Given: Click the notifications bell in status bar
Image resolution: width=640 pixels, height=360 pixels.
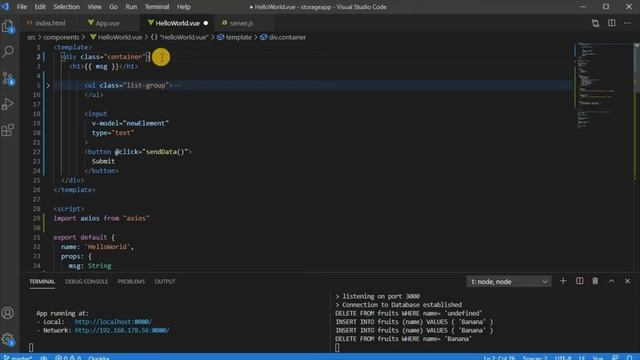Looking at the screenshot, I should tap(629, 357).
